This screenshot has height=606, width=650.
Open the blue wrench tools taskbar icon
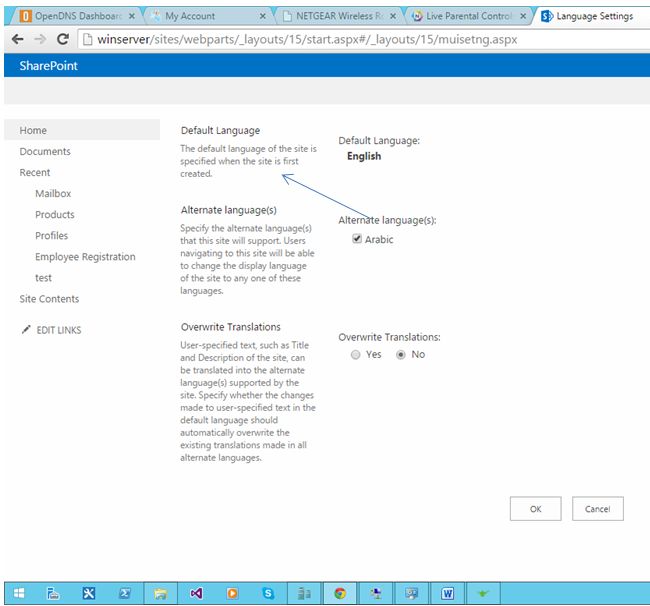(89, 593)
